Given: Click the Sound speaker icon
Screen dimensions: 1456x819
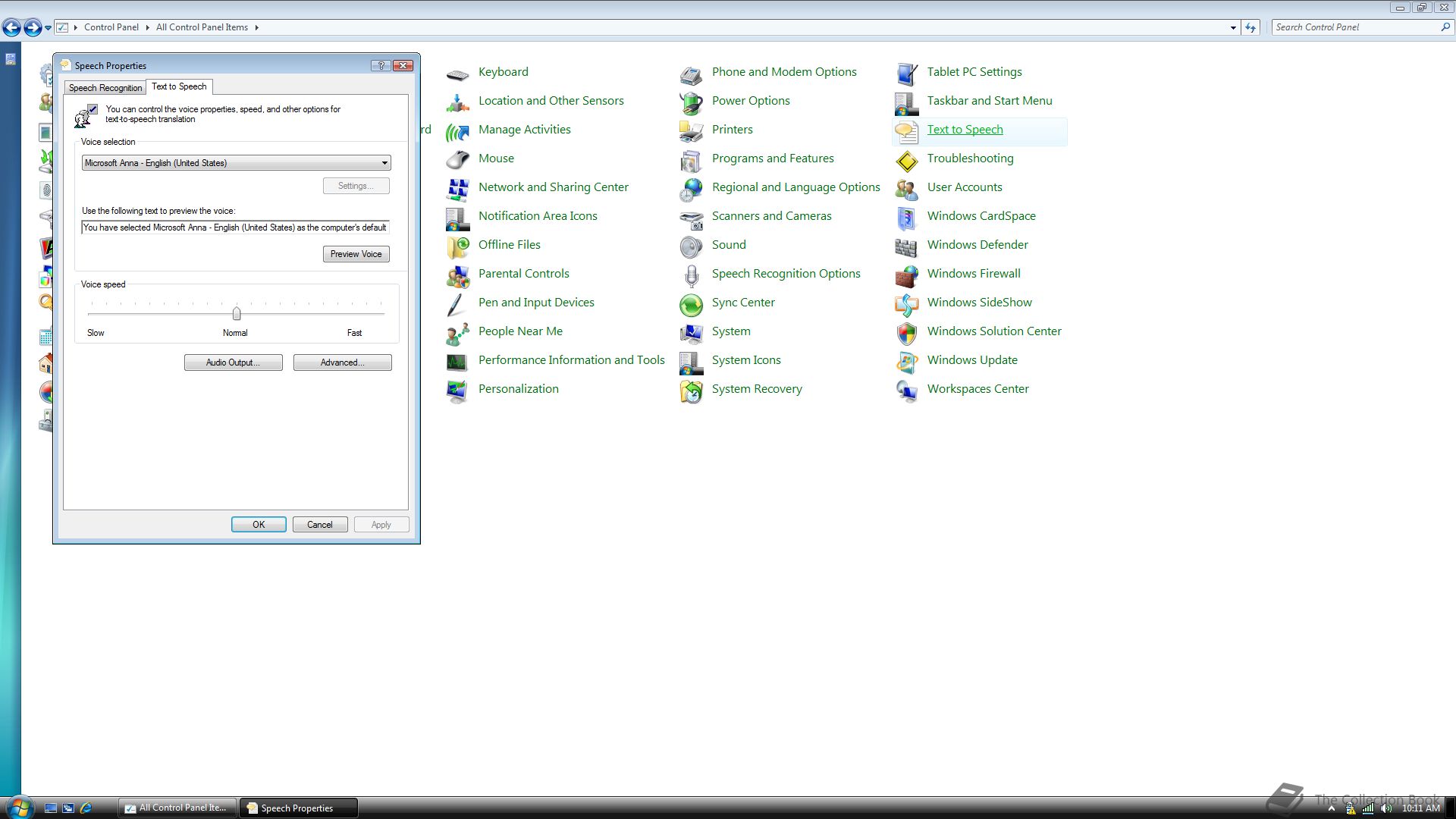Looking at the screenshot, I should 691,247.
